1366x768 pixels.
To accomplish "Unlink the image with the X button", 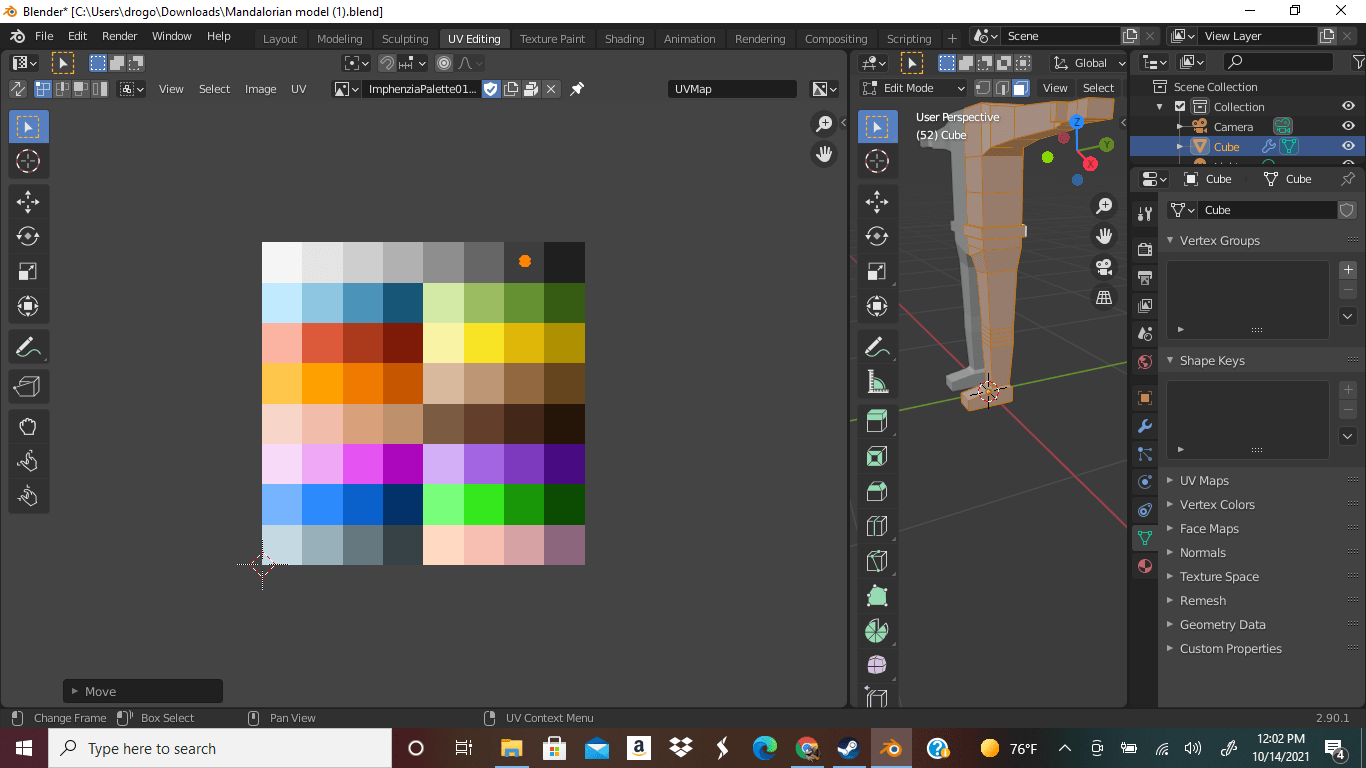I will (x=551, y=88).
